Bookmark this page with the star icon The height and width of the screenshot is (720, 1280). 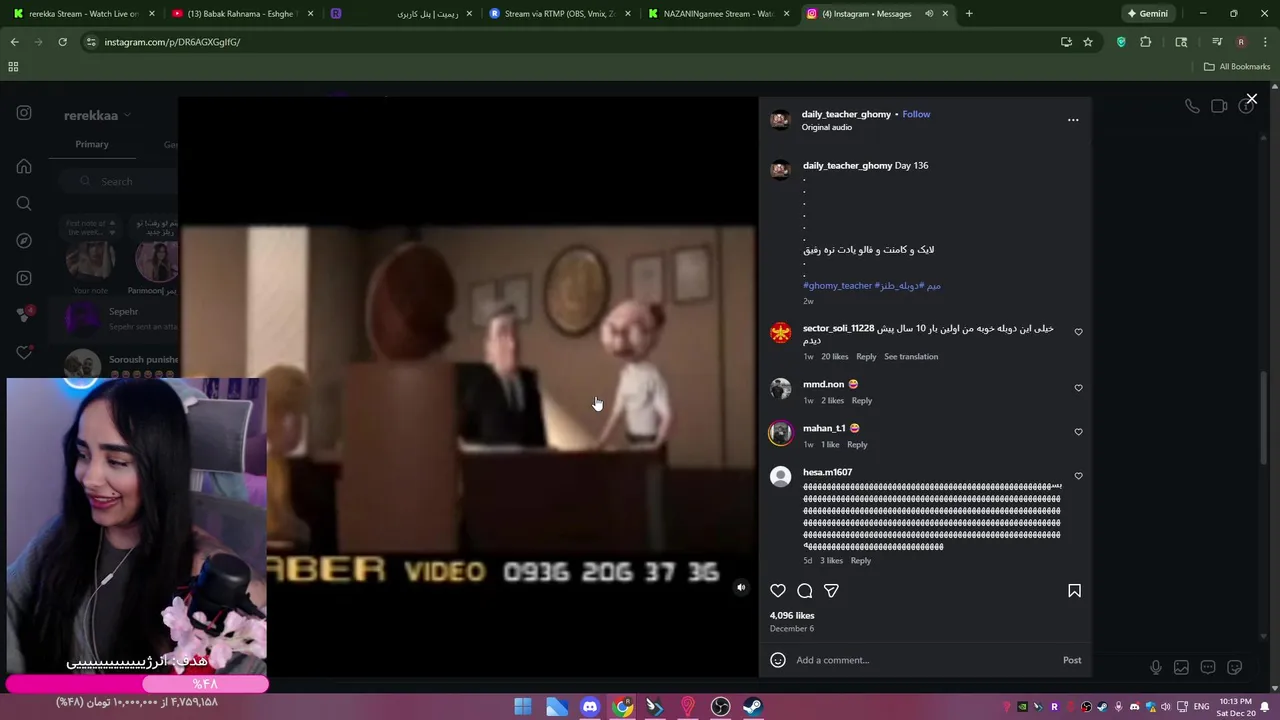tap(1088, 42)
